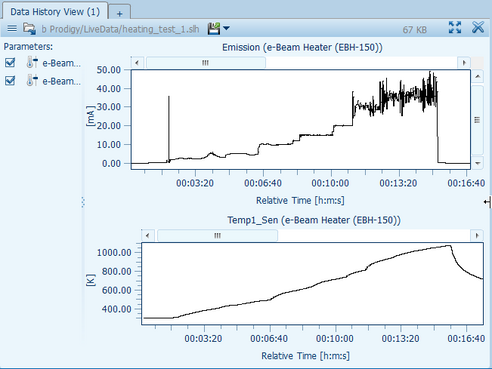Expand the save options dropdown arrow
This screenshot has width=492, height=369.
coord(226,28)
